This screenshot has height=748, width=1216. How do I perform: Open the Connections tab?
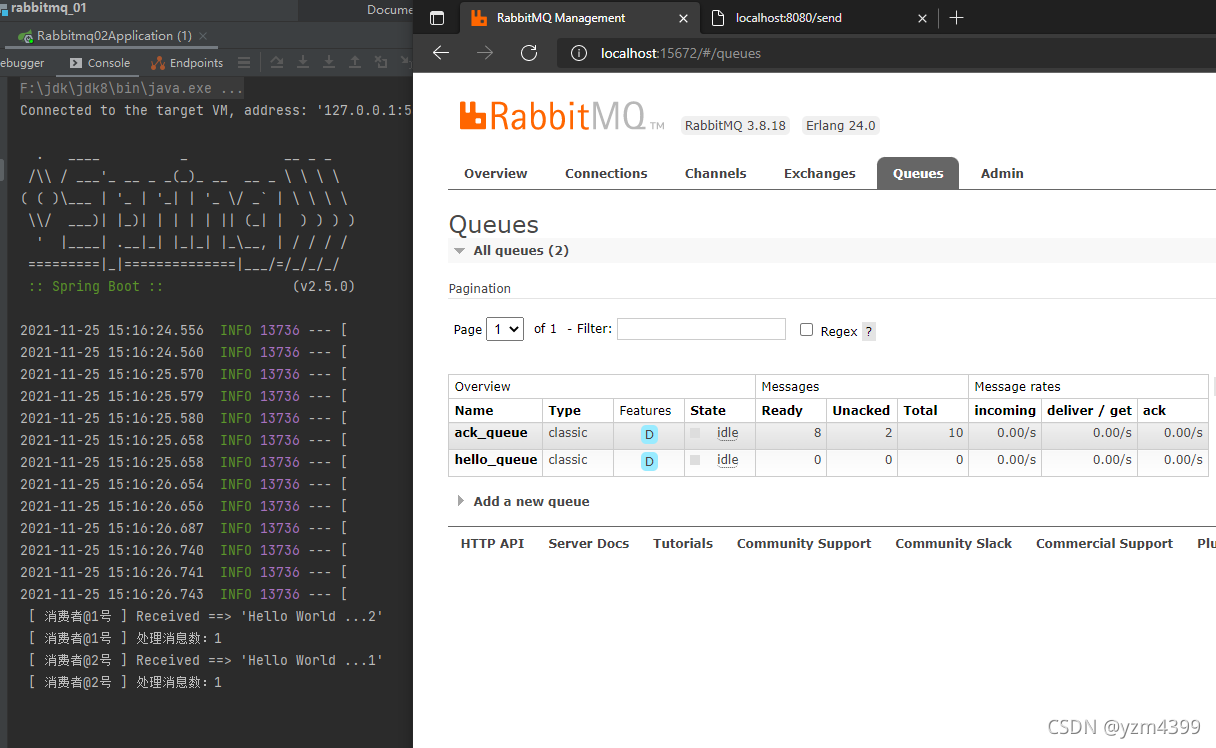pos(606,173)
